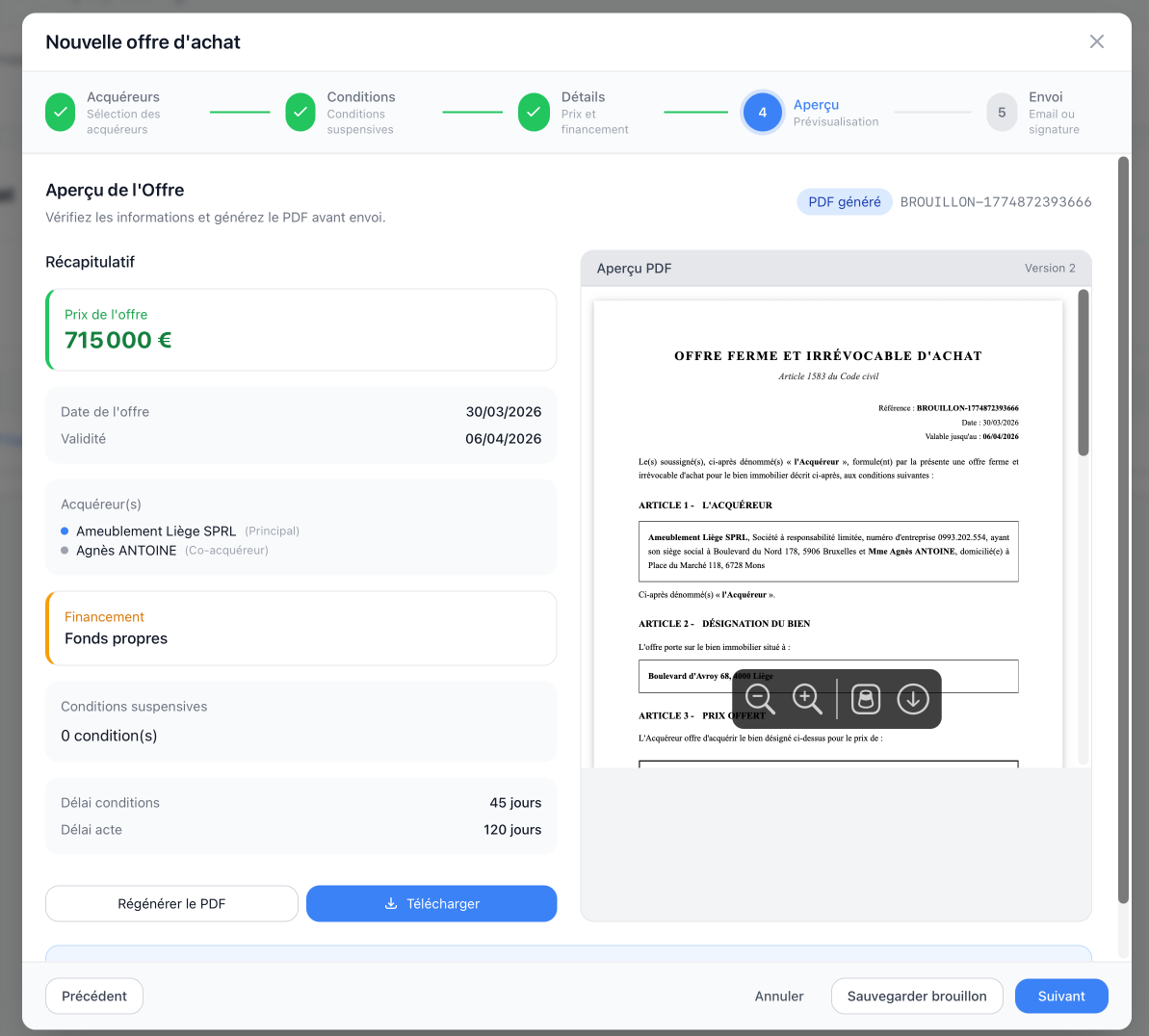Click the Conditions step checkmark icon

point(300,112)
